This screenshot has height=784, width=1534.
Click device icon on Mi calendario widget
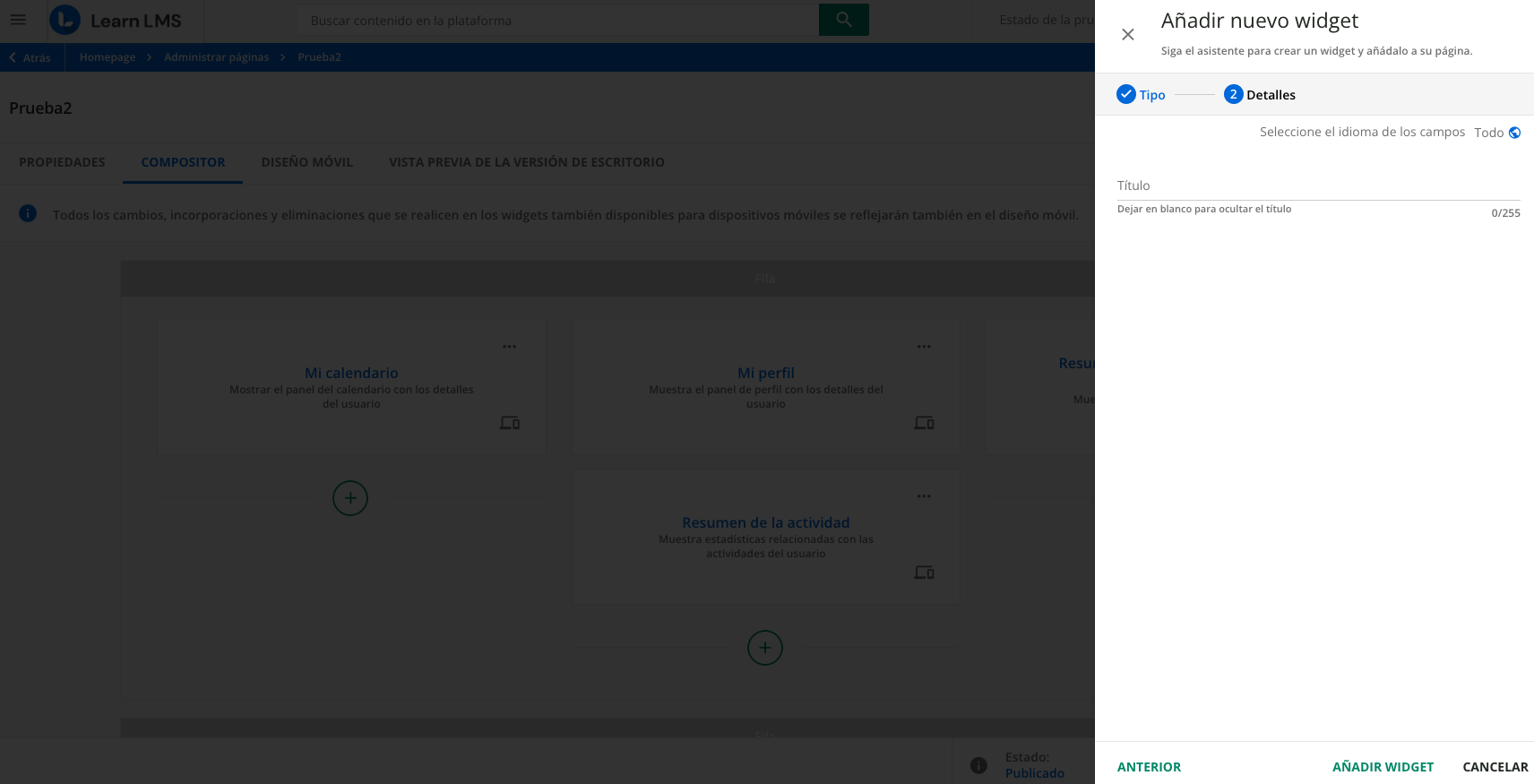point(510,423)
